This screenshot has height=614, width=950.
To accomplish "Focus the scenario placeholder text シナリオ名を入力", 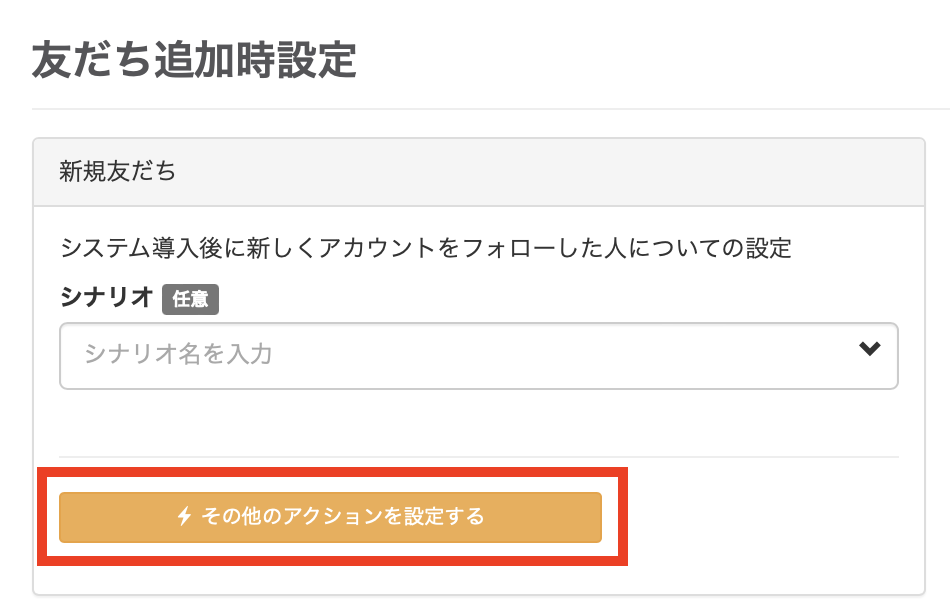I will (178, 354).
